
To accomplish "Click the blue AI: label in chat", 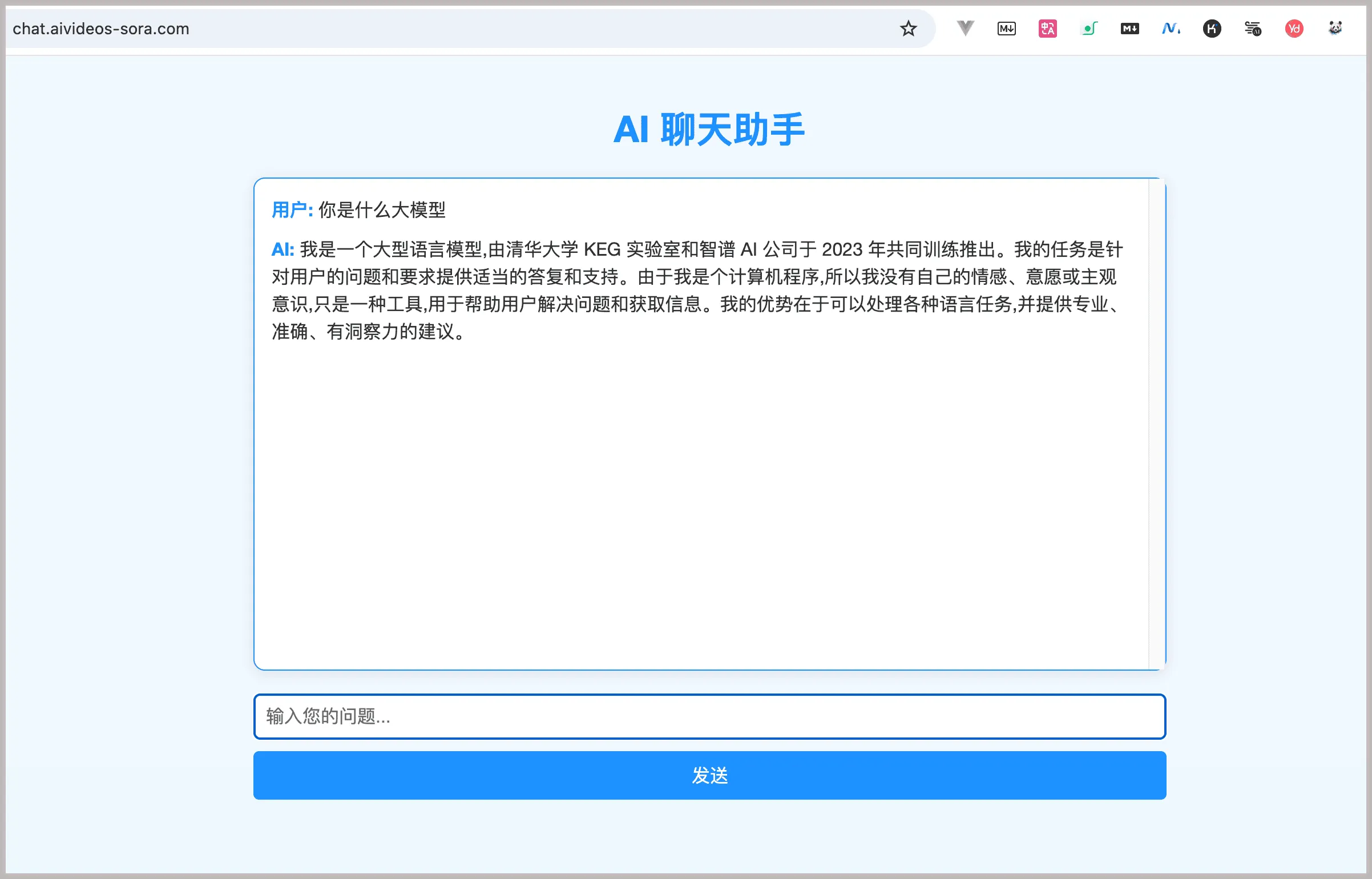I will (283, 249).
